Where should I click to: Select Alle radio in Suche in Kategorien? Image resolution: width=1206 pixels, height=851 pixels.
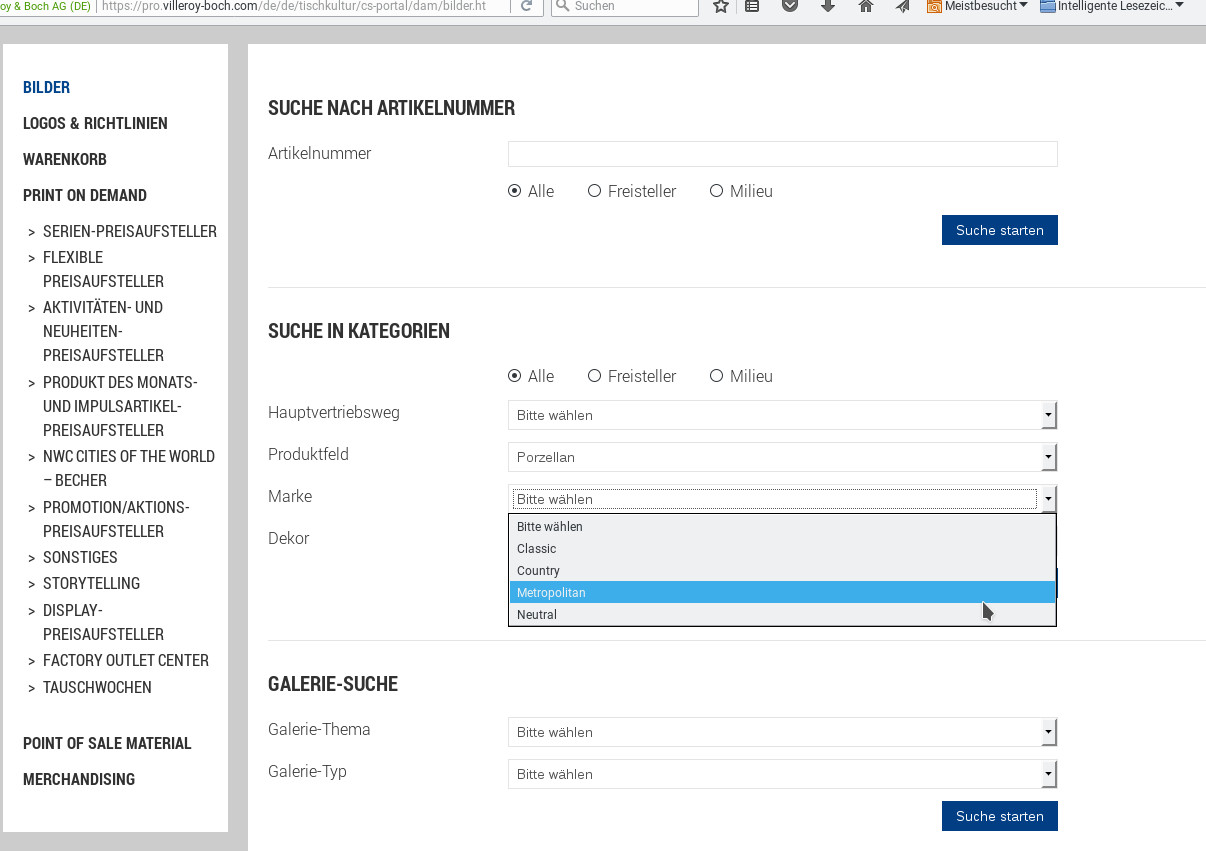coord(515,376)
